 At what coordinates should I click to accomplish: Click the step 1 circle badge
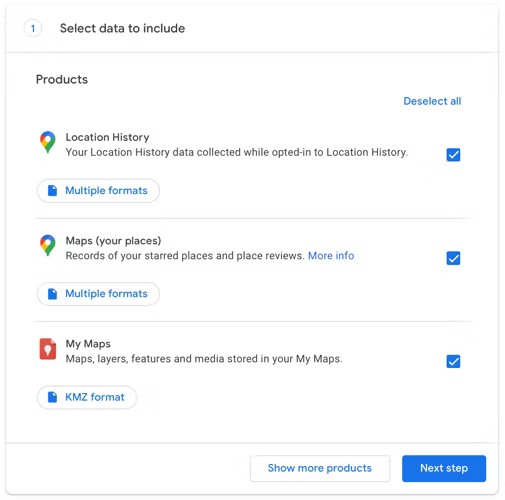(33, 28)
